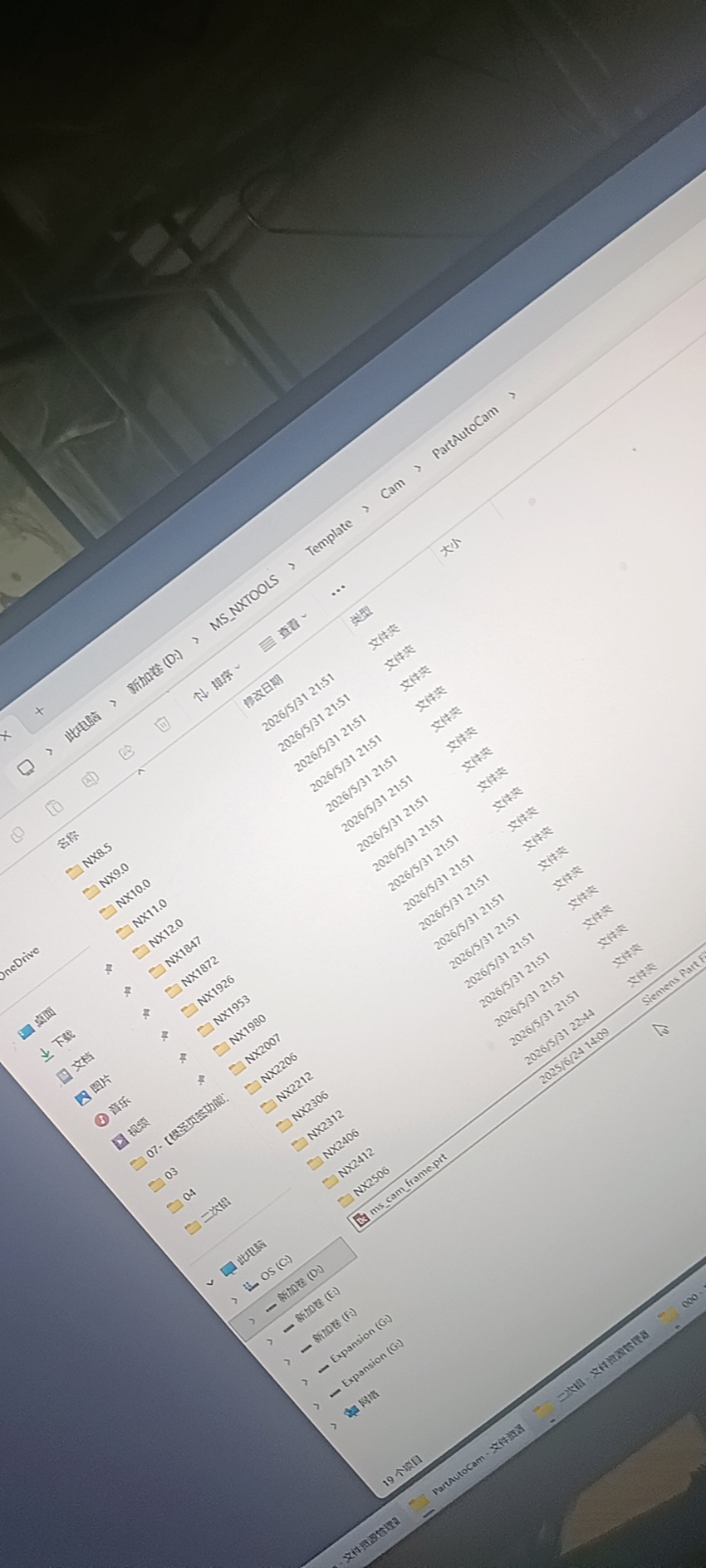Select the NX2312 folder icon
Screen dimensions: 706x1568
[x=299, y=1144]
